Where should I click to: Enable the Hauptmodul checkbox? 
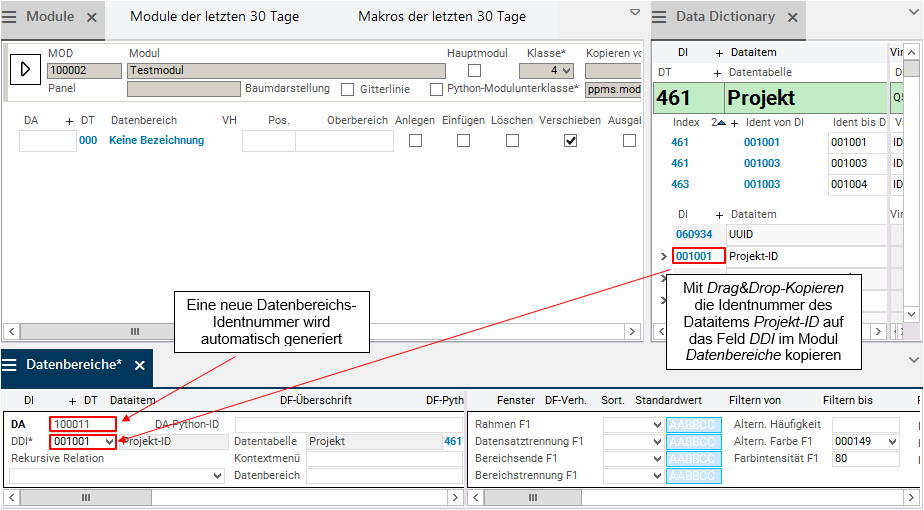click(475, 71)
